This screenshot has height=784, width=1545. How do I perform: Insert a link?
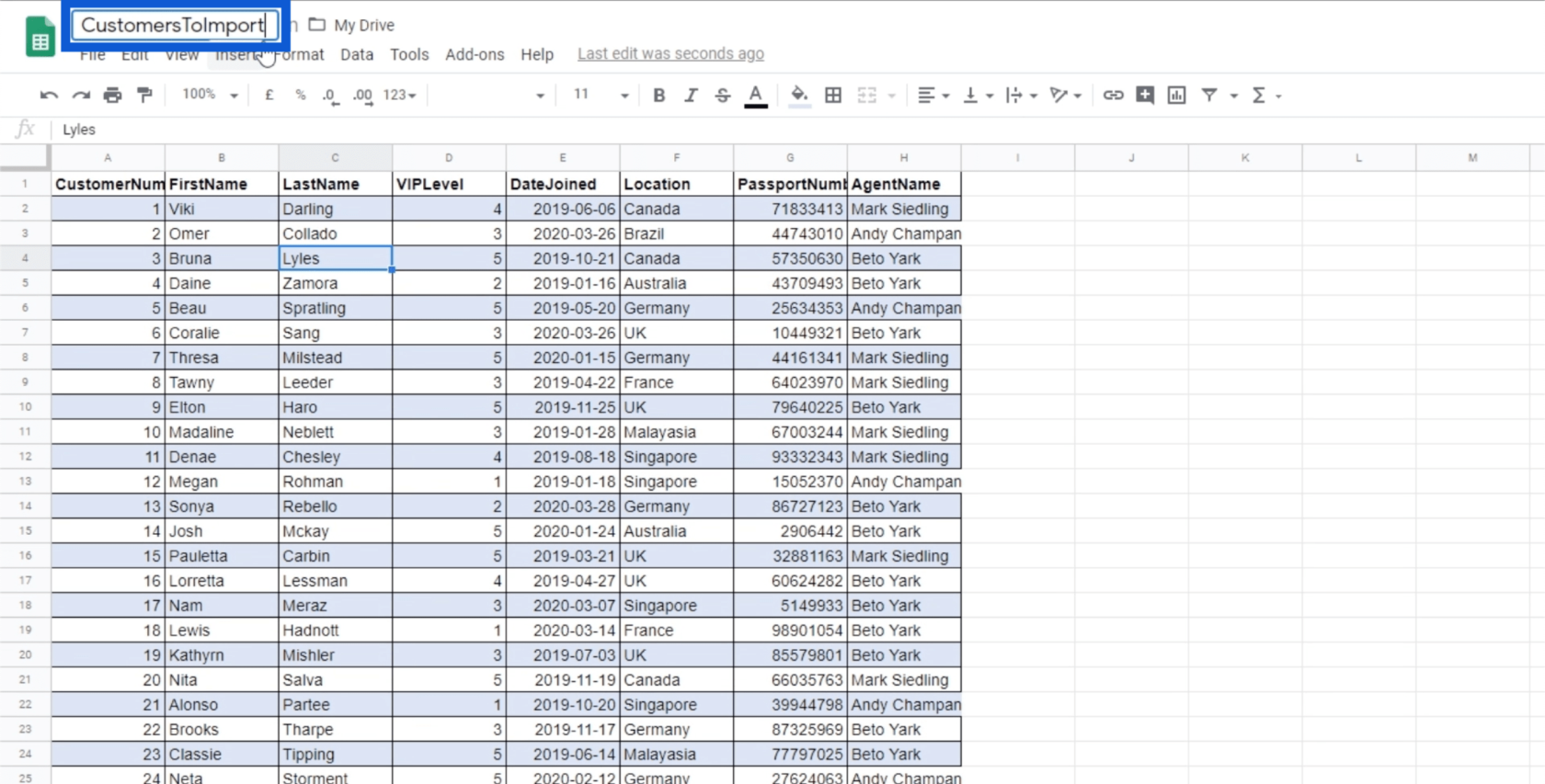(1113, 95)
